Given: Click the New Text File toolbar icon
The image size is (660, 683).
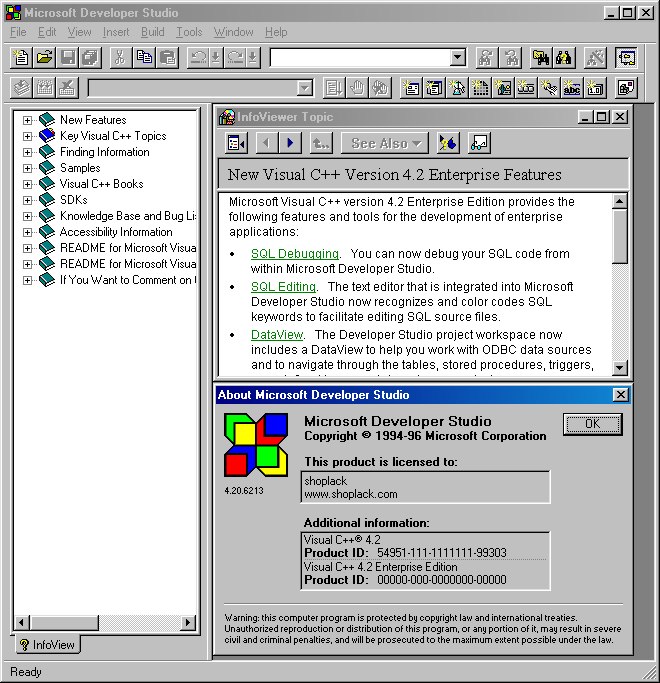Looking at the screenshot, I should [21, 57].
